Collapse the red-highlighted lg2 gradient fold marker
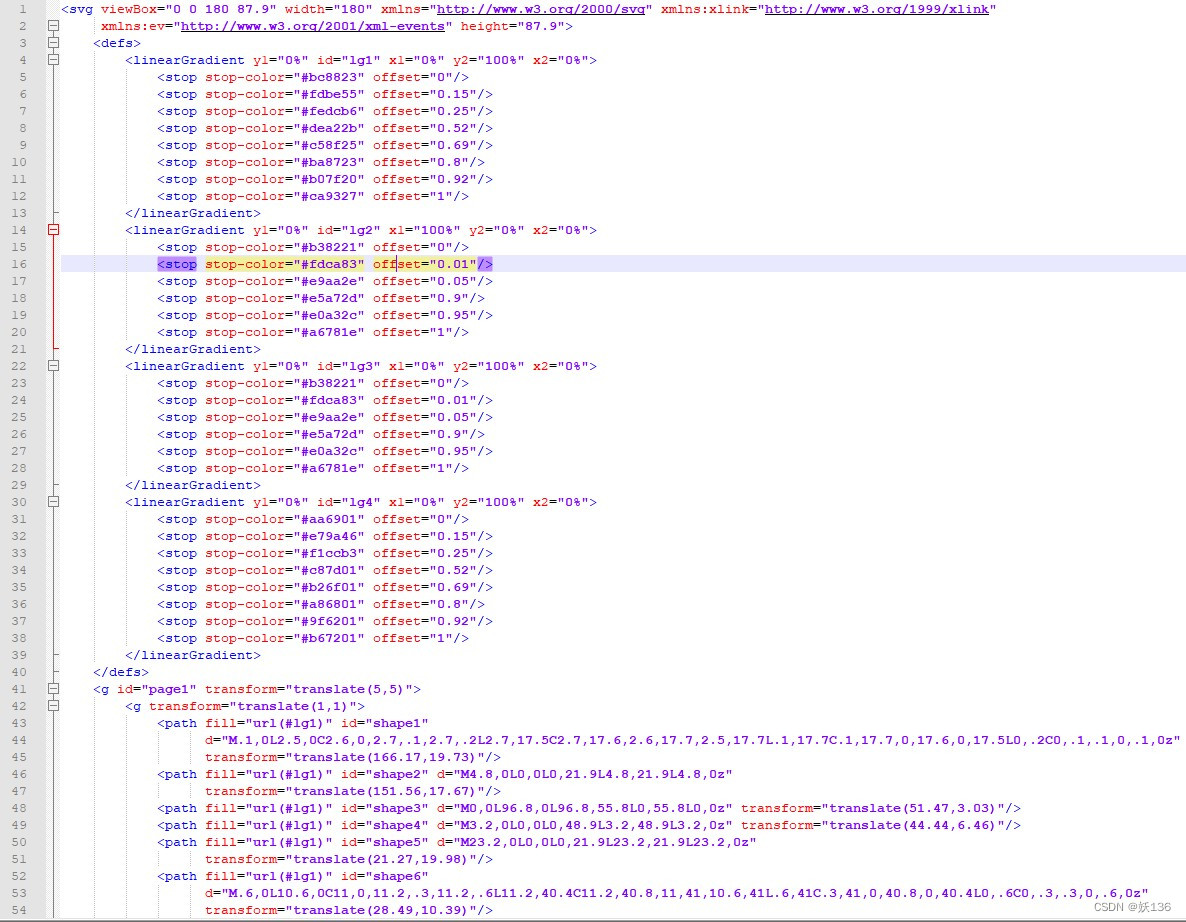1186x922 pixels. [54, 230]
